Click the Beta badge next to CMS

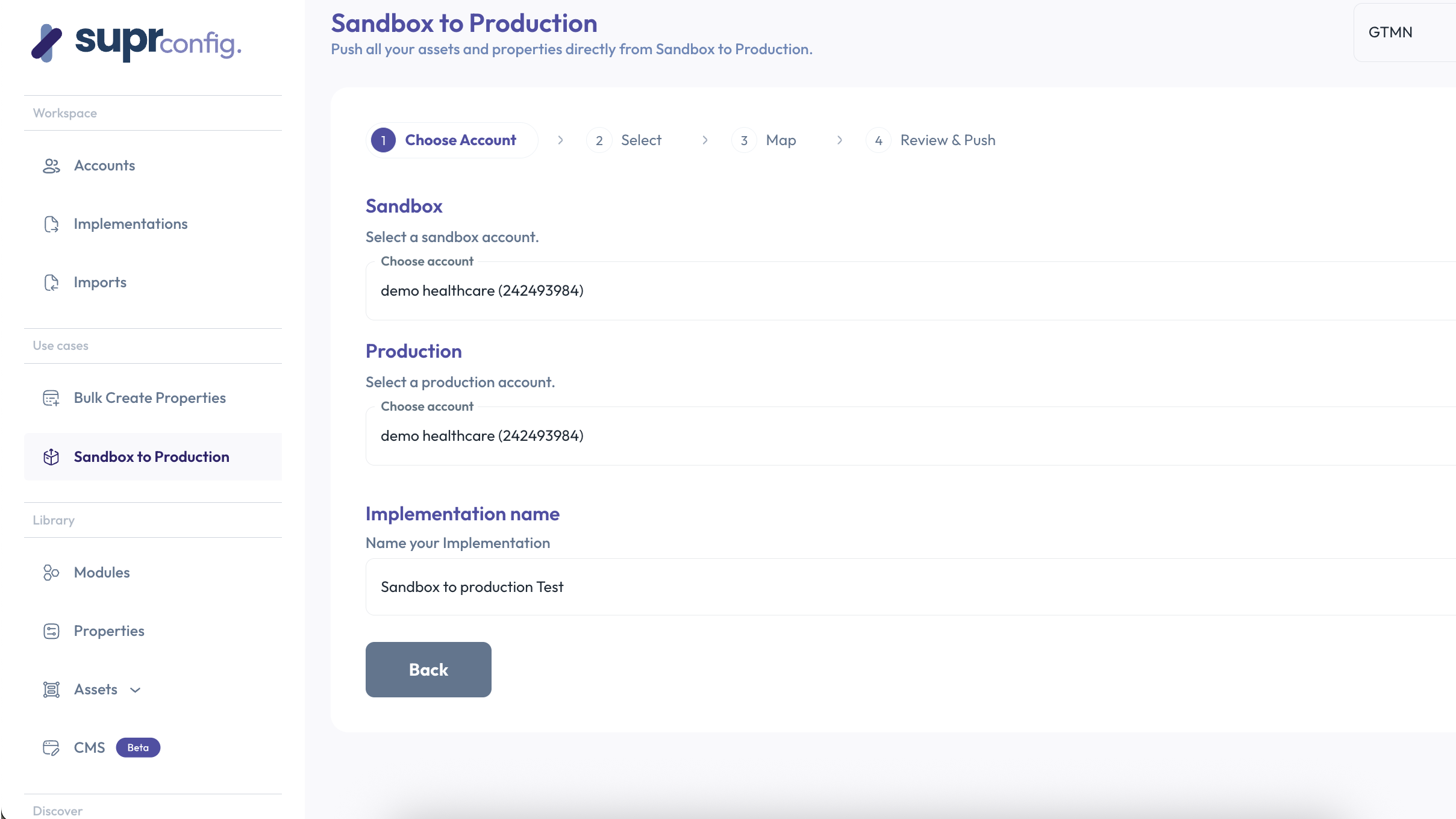[137, 747]
